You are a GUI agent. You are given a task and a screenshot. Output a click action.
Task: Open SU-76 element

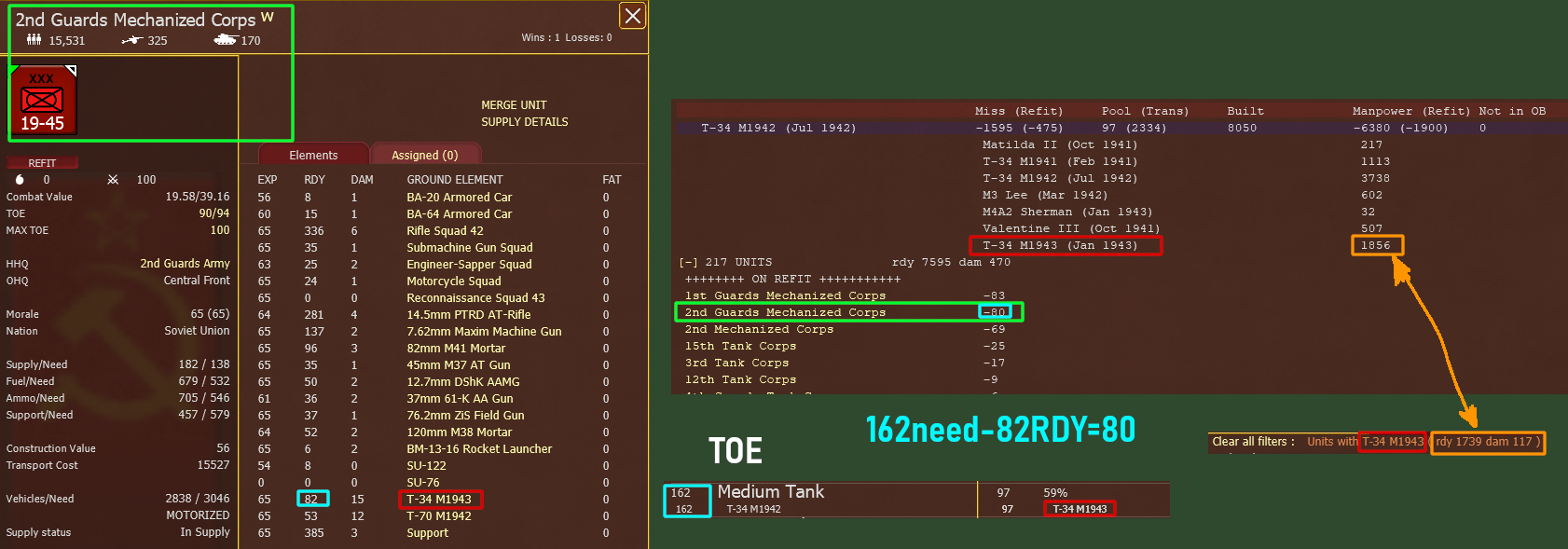pyautogui.click(x=422, y=483)
